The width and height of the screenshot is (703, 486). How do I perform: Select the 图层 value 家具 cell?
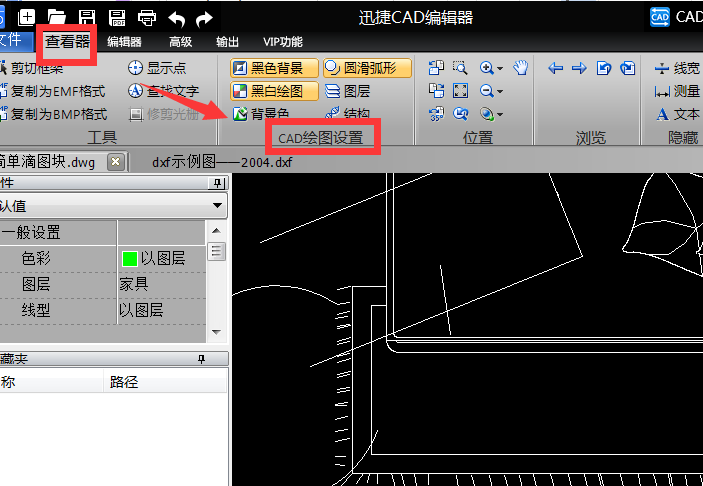(162, 284)
